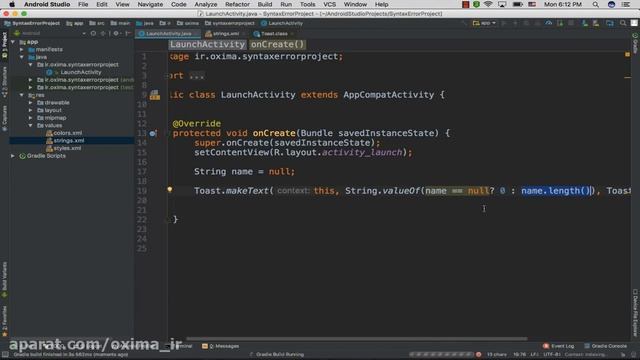The width and height of the screenshot is (640, 360).
Task: Expand the drawable folder
Action: (x=30, y=102)
